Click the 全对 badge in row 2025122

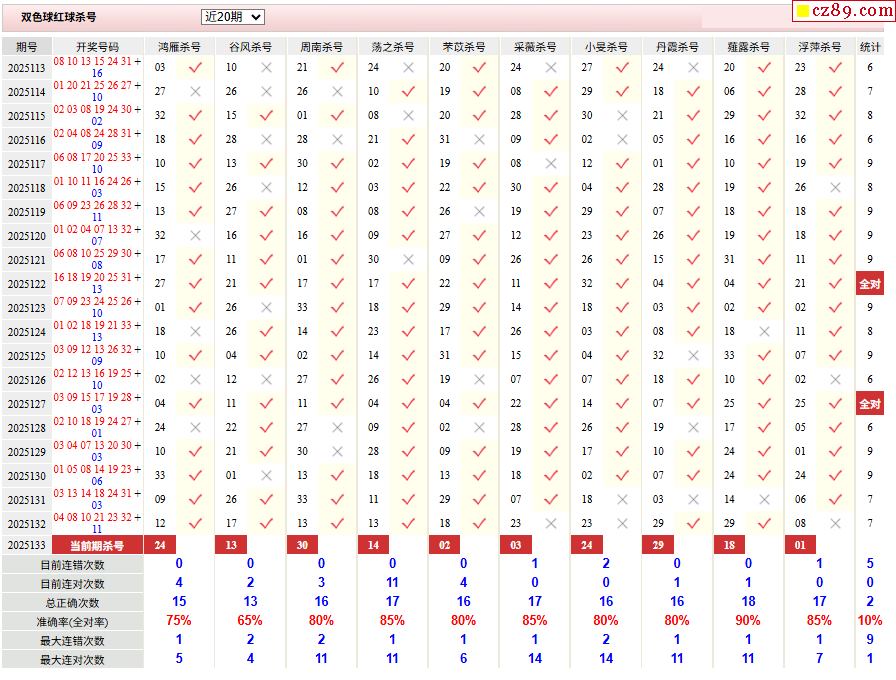870,284
